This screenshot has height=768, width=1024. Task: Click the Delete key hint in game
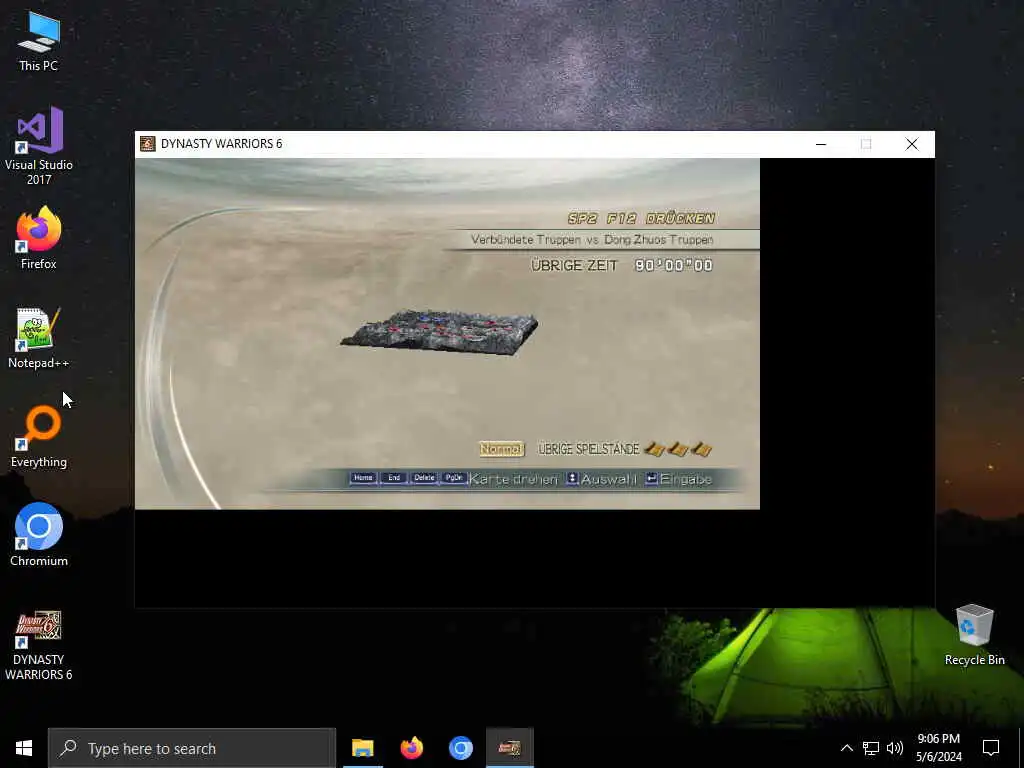(424, 478)
